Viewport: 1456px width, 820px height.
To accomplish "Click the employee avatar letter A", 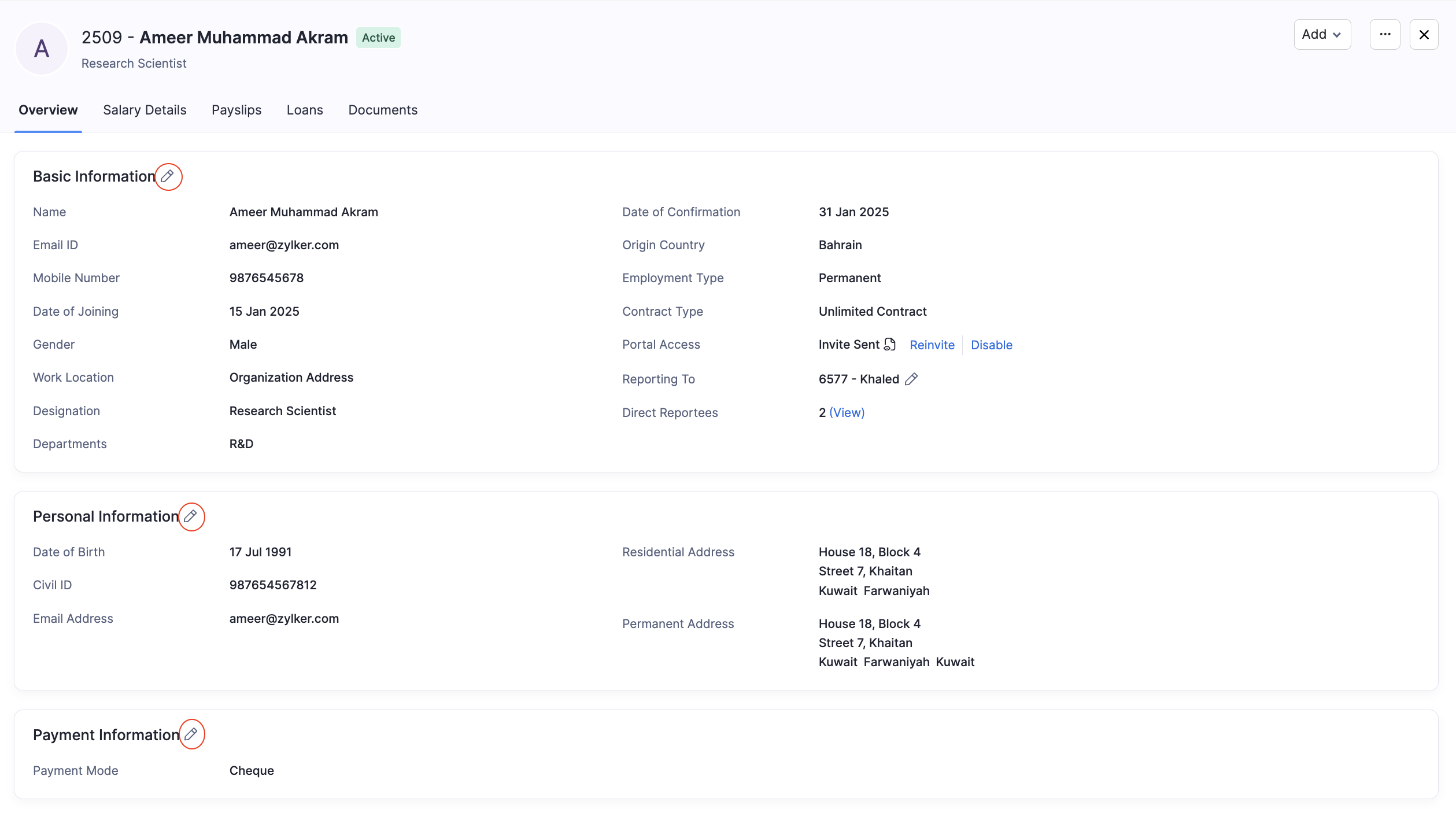I will pyautogui.click(x=42, y=49).
